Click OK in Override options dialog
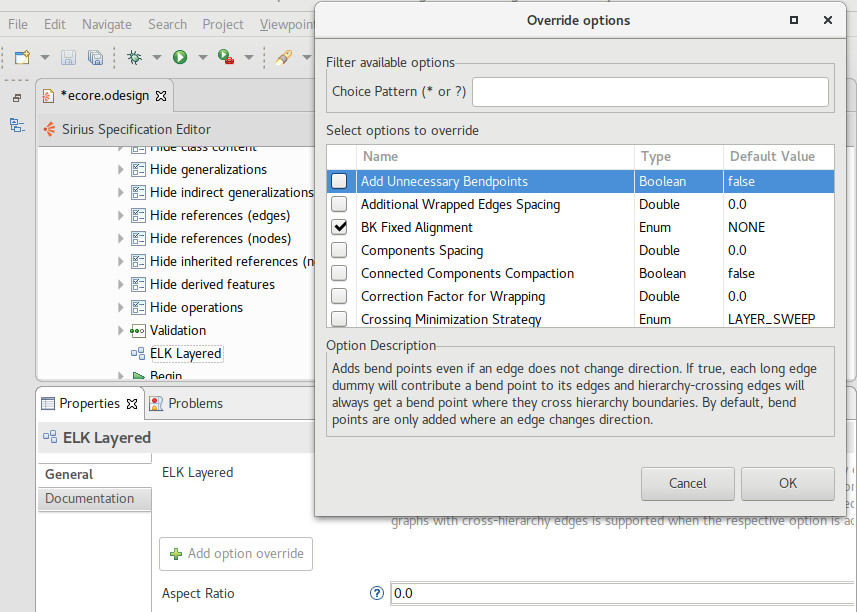 coord(788,484)
